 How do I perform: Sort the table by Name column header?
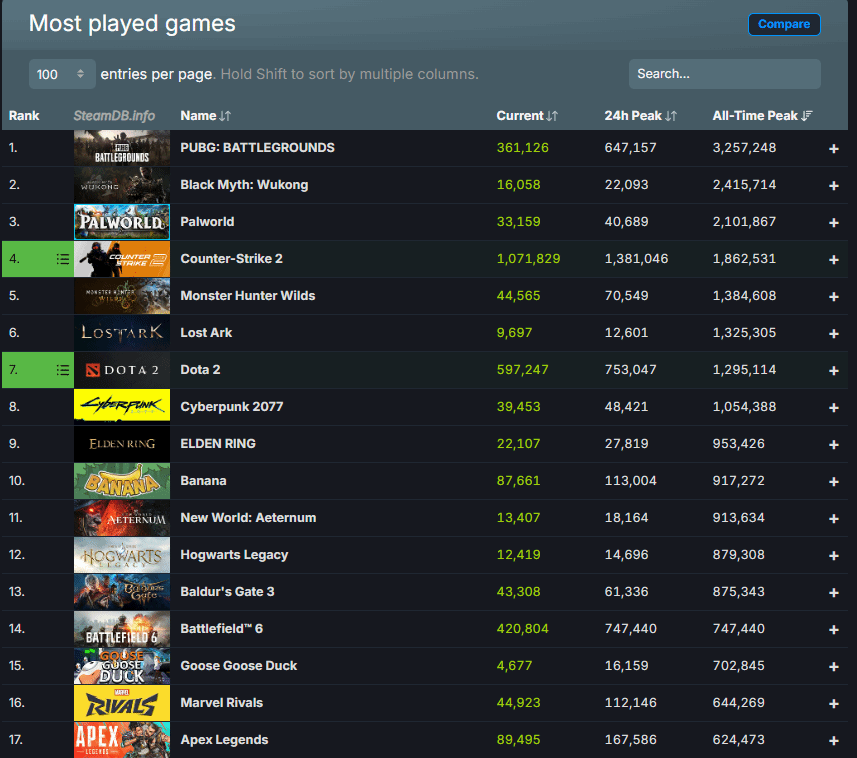205,116
